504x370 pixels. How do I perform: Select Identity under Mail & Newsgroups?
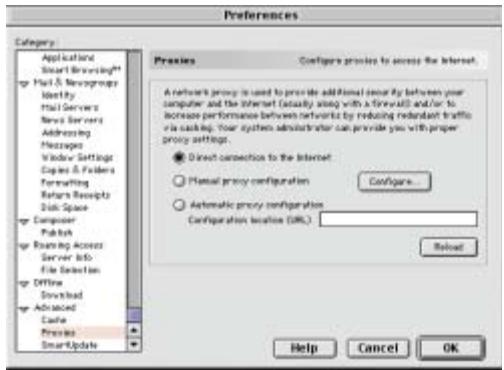(58, 95)
